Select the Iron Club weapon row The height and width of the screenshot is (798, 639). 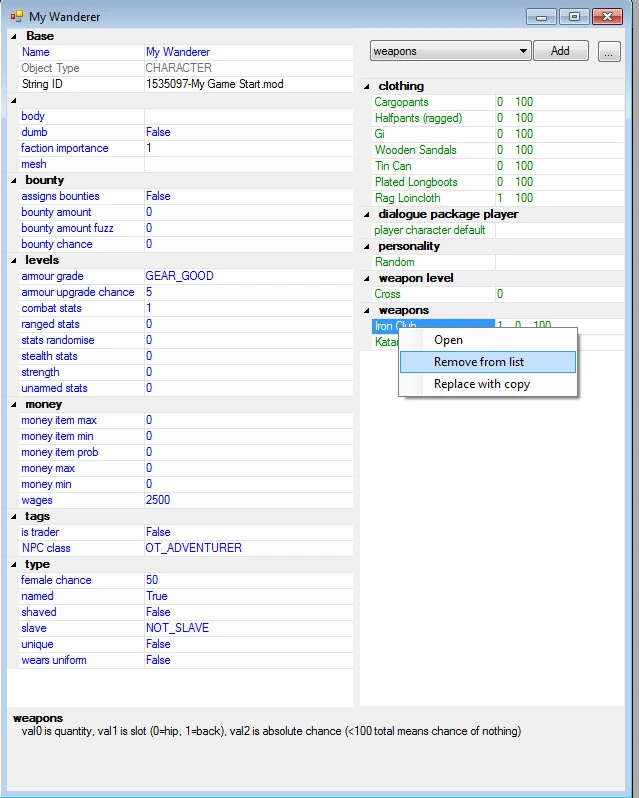coord(433,324)
